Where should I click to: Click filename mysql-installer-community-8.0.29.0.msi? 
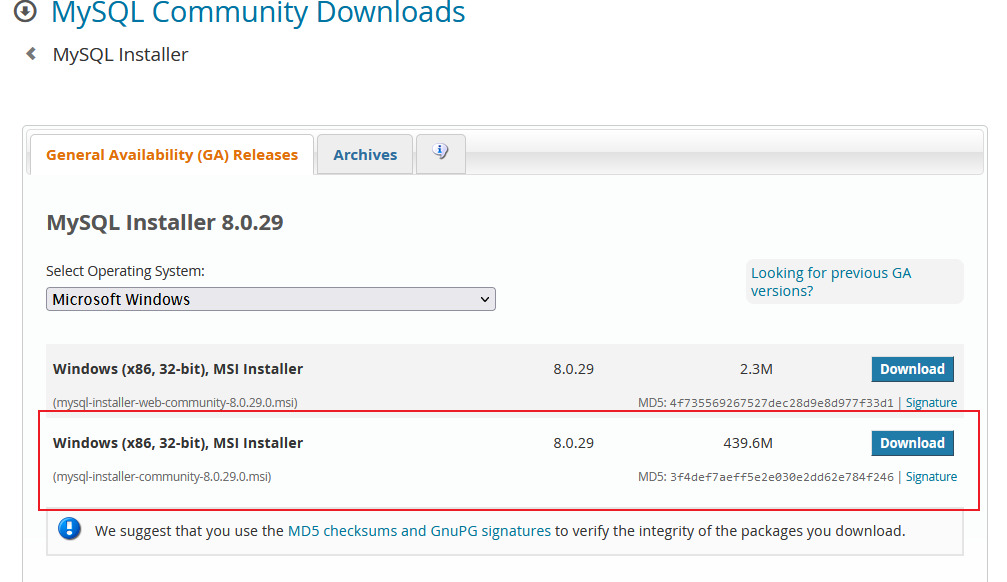click(162, 477)
